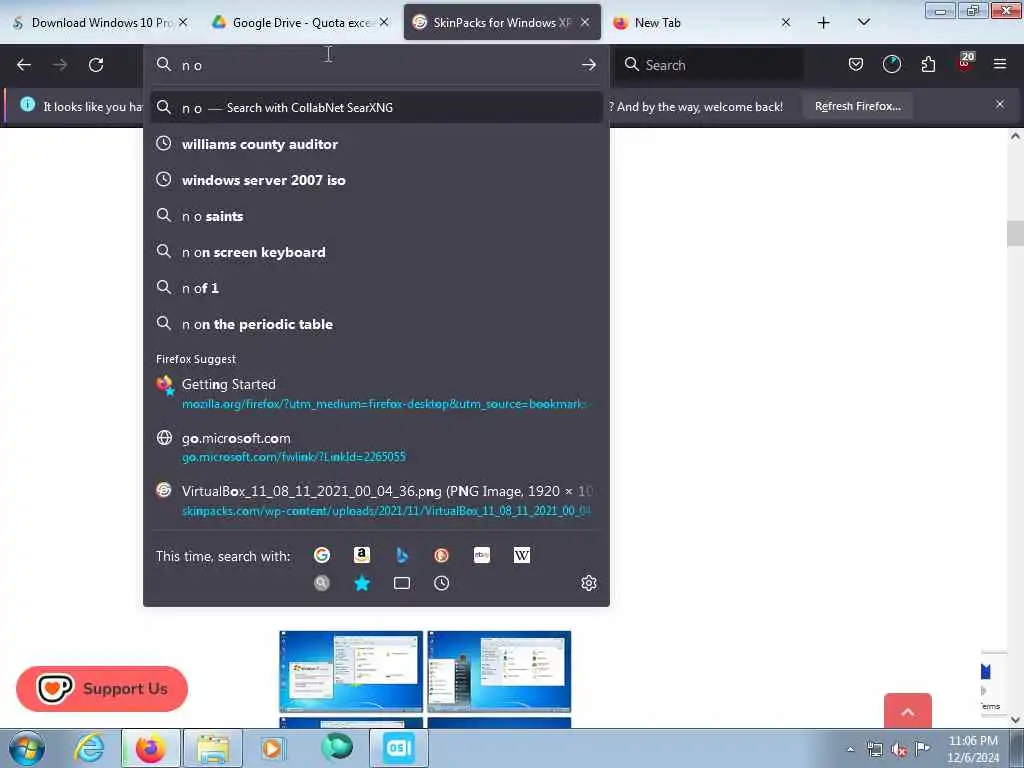Viewport: 1024px width, 768px height.
Task: Select 'Search with CollabNet SearXNG' suggestion
Action: point(376,107)
